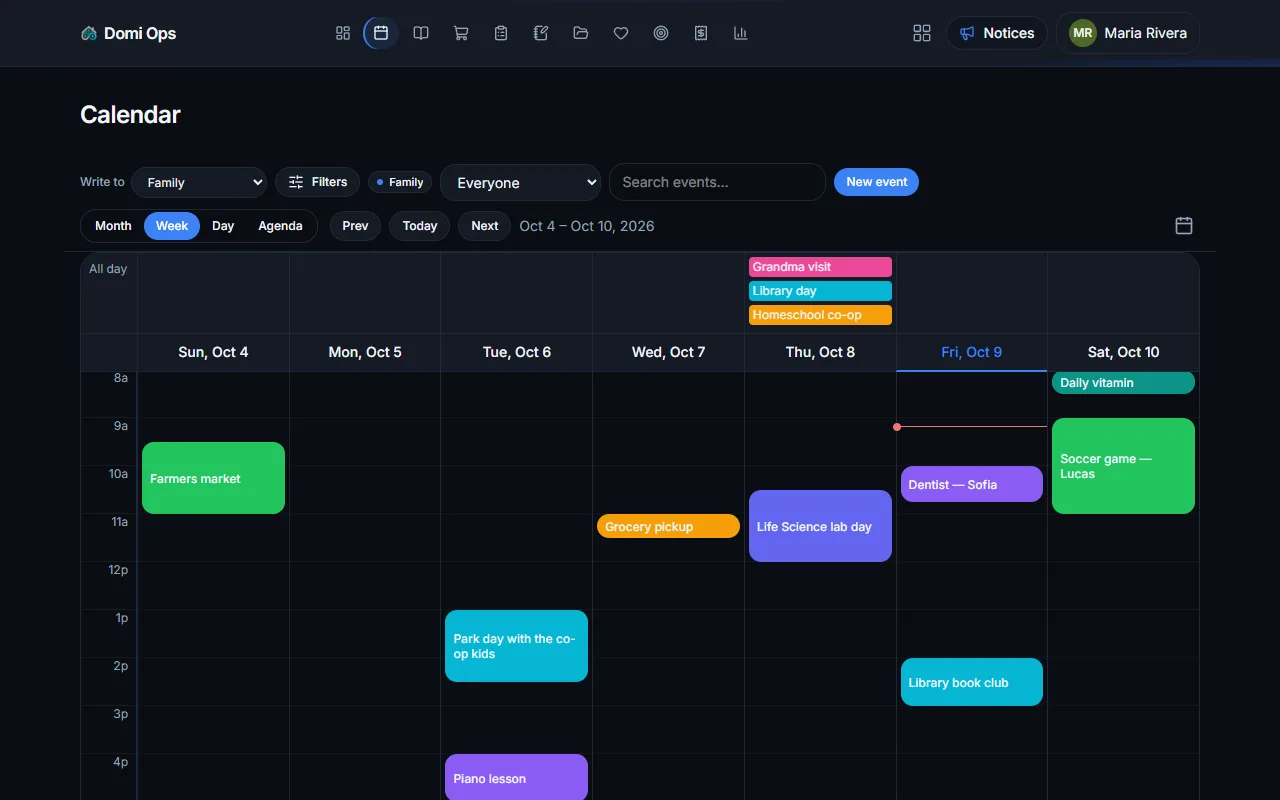Open the folder icon in navigation
Image resolution: width=1280 pixels, height=800 pixels.
581,33
